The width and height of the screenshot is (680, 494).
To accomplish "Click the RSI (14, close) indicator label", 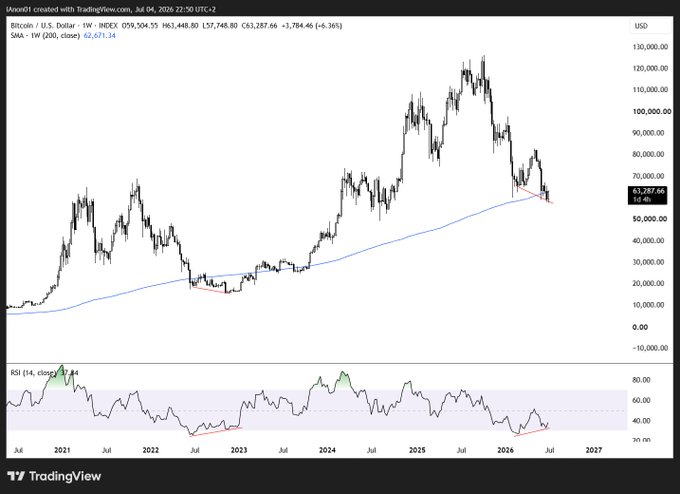I will (33, 373).
